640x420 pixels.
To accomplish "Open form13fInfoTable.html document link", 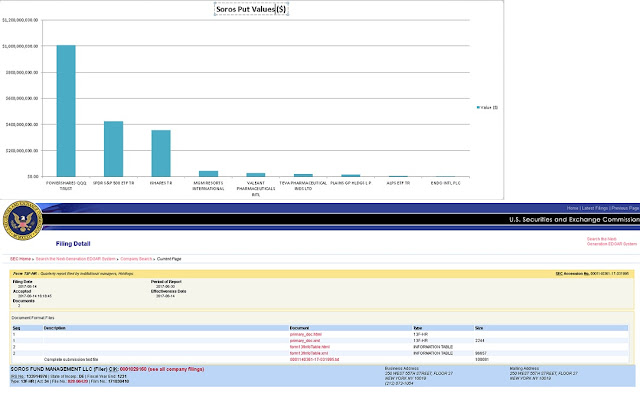I will tap(310, 347).
